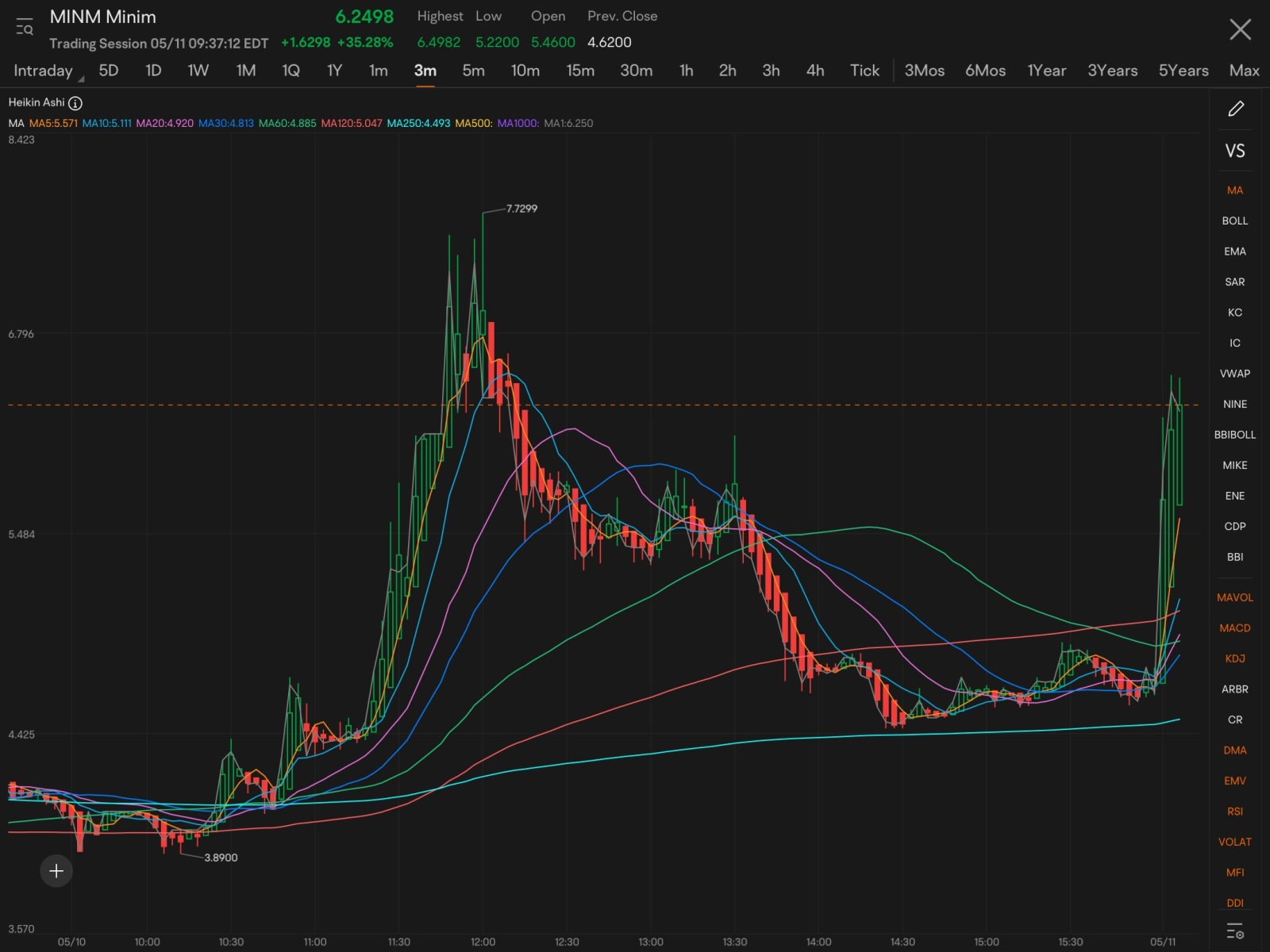Open the stock search list icon

tap(25, 27)
